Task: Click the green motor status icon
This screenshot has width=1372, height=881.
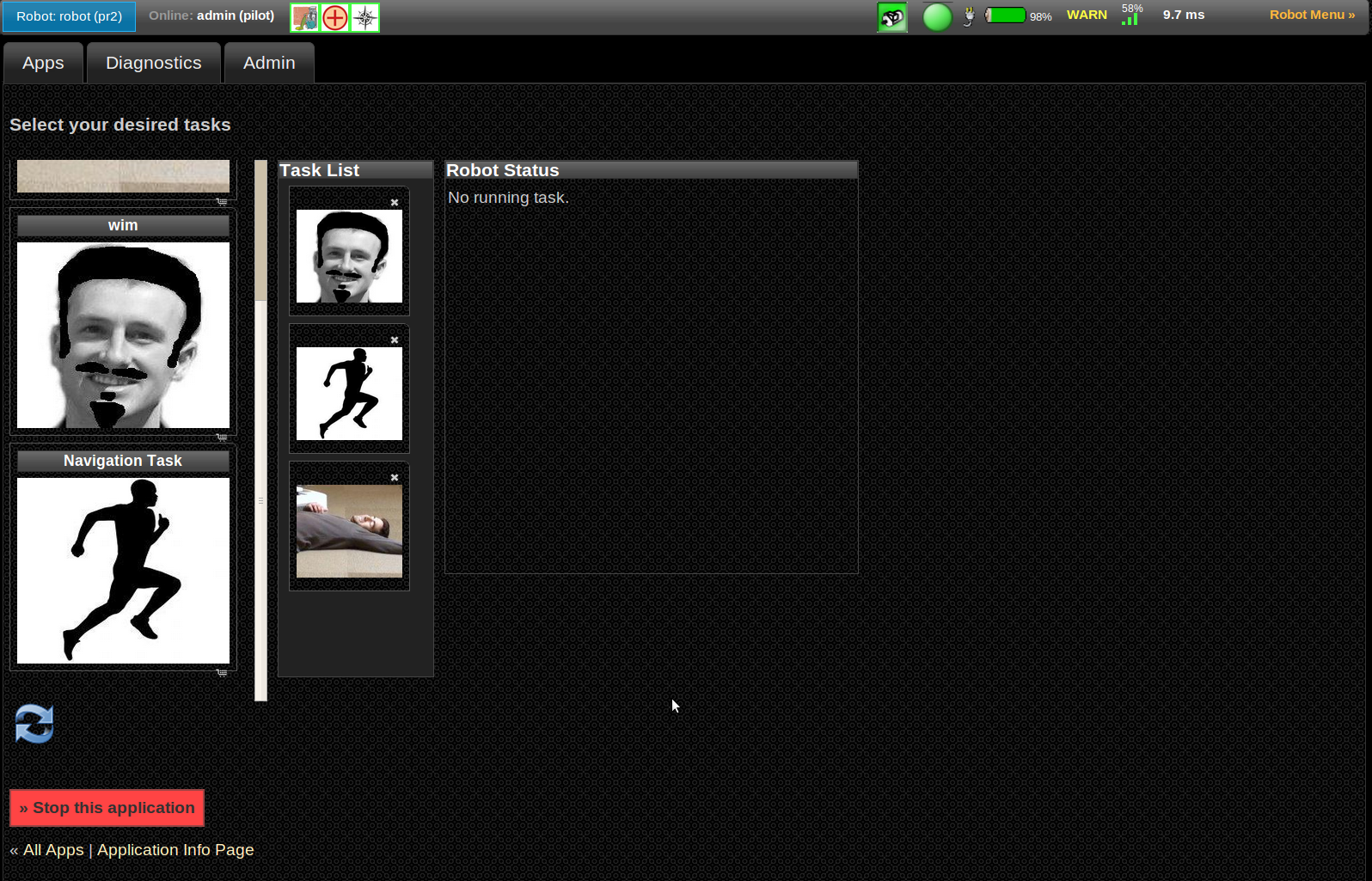Action: pyautogui.click(x=892, y=17)
